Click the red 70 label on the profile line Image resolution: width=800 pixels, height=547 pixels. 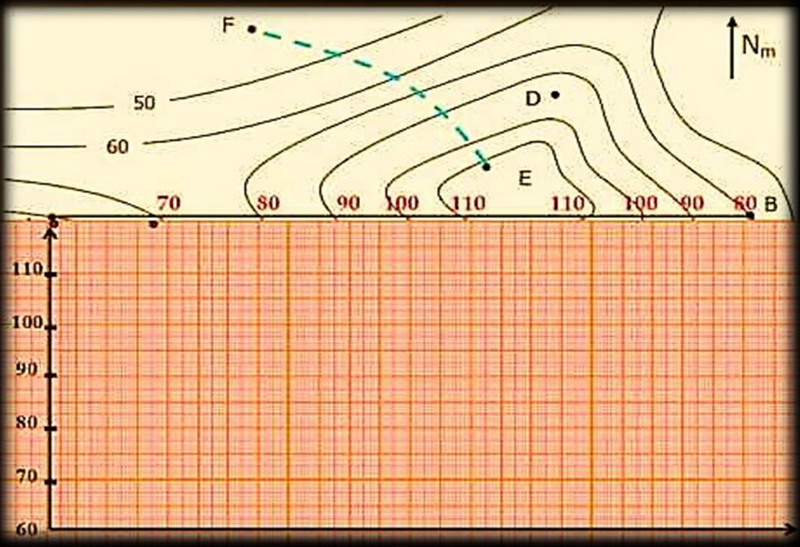click(x=169, y=203)
